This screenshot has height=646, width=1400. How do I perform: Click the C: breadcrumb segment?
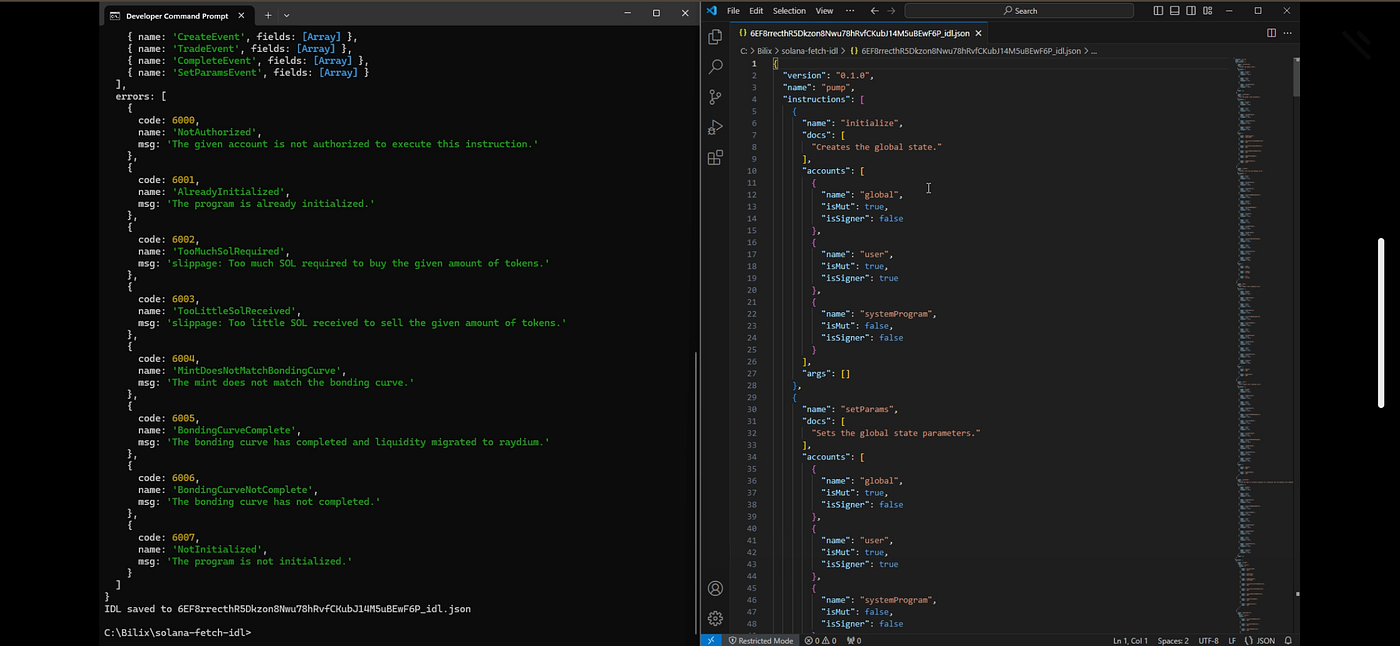coord(744,50)
